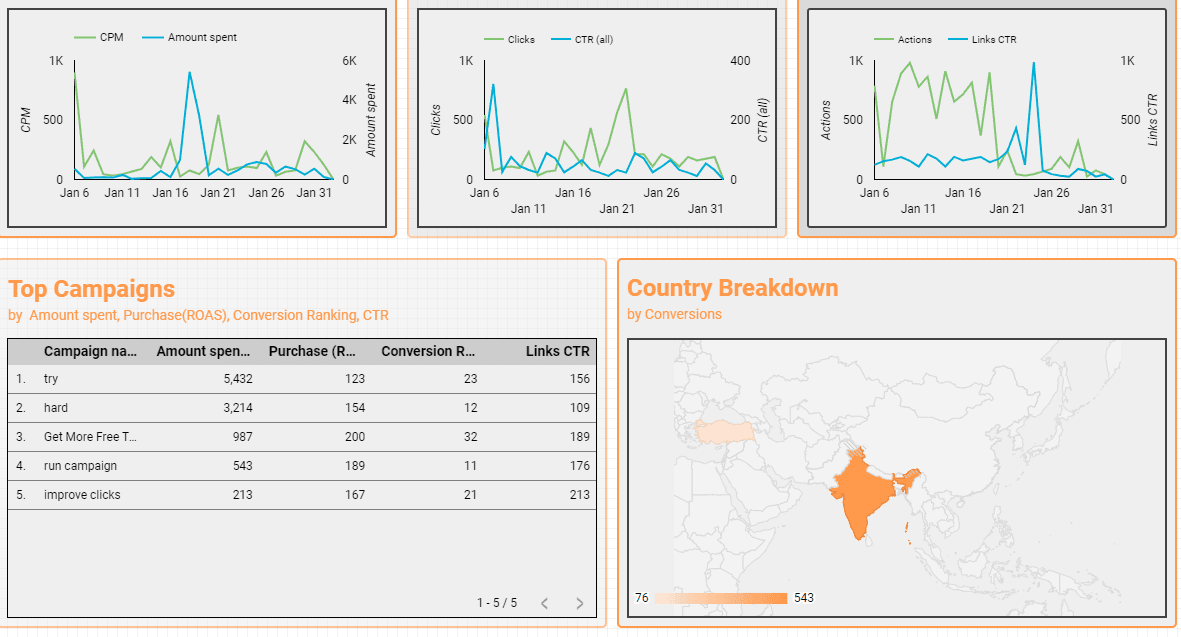Viewport: 1181px width, 637px height.
Task: Click conversion ranking 23 in try row
Action: coord(471,379)
